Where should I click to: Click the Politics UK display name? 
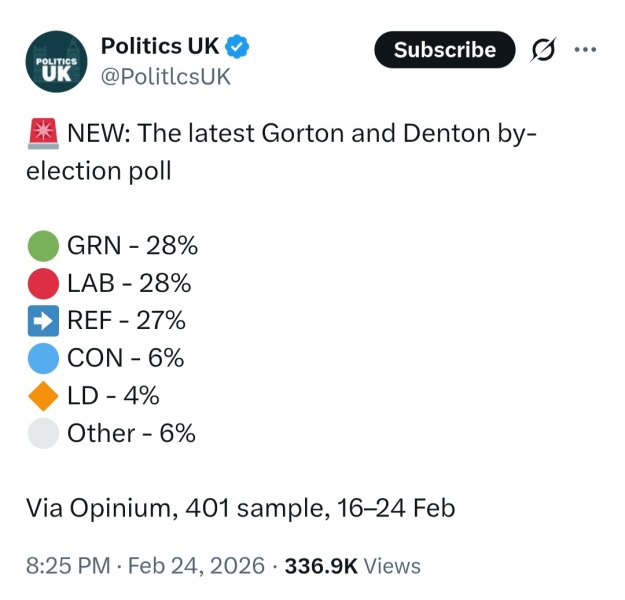click(160, 46)
